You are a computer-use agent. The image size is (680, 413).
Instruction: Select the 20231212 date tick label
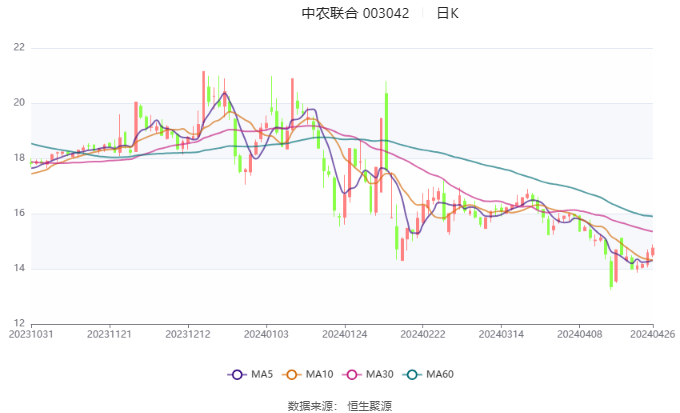(187, 332)
